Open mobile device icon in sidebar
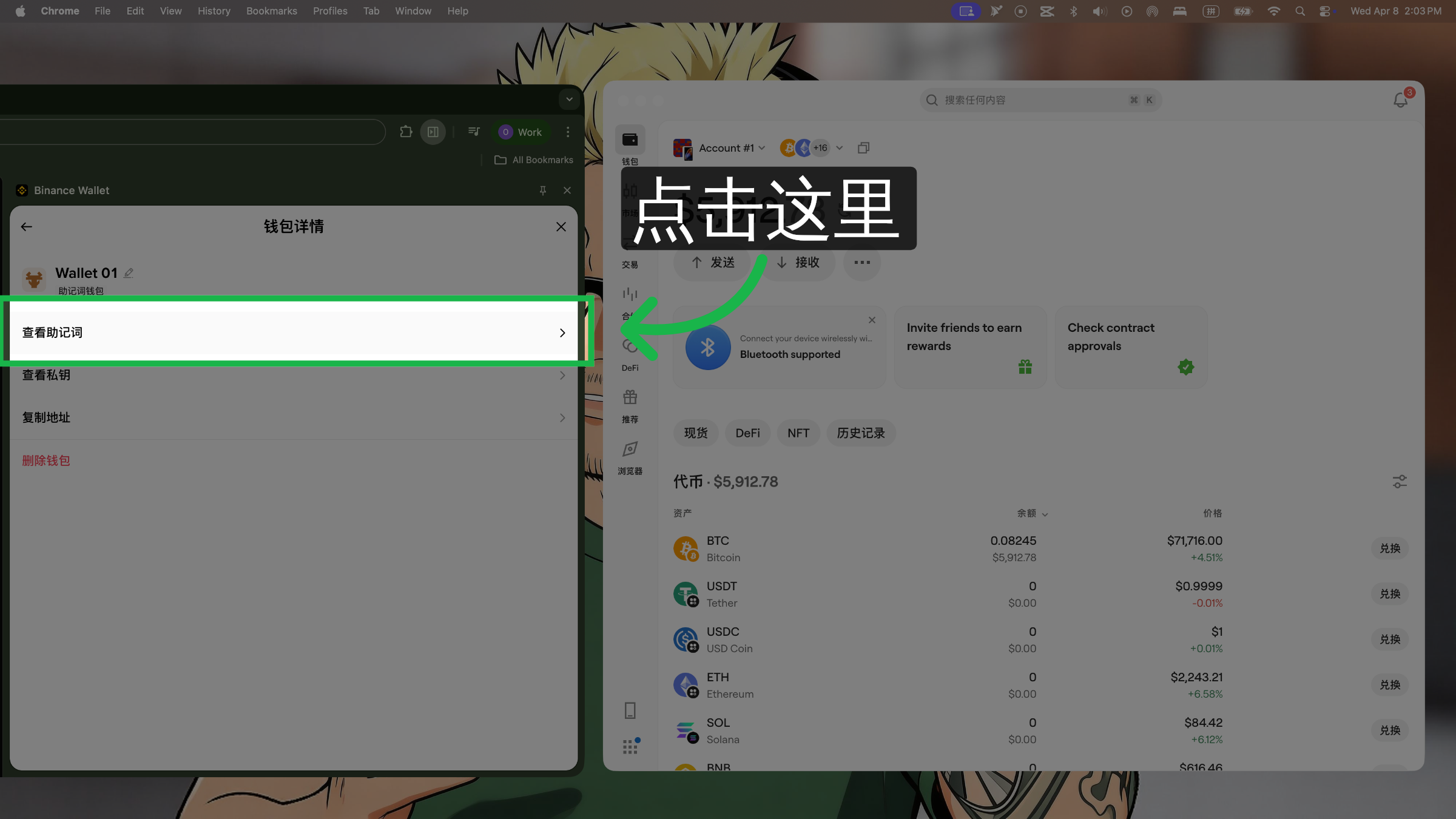The image size is (1456, 819). [x=630, y=710]
